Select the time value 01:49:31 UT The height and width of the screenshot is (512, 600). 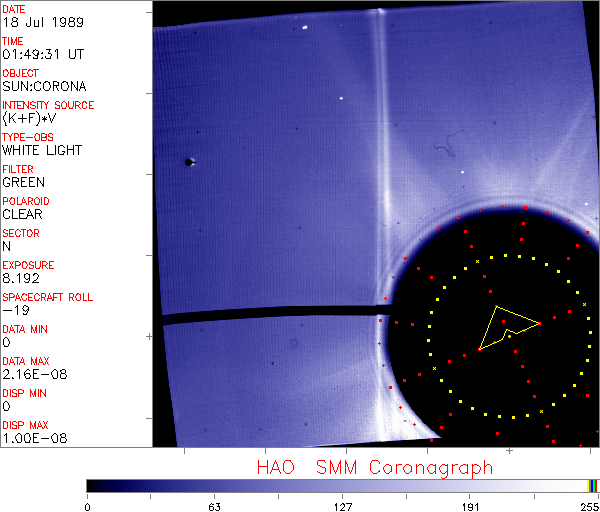click(43, 54)
